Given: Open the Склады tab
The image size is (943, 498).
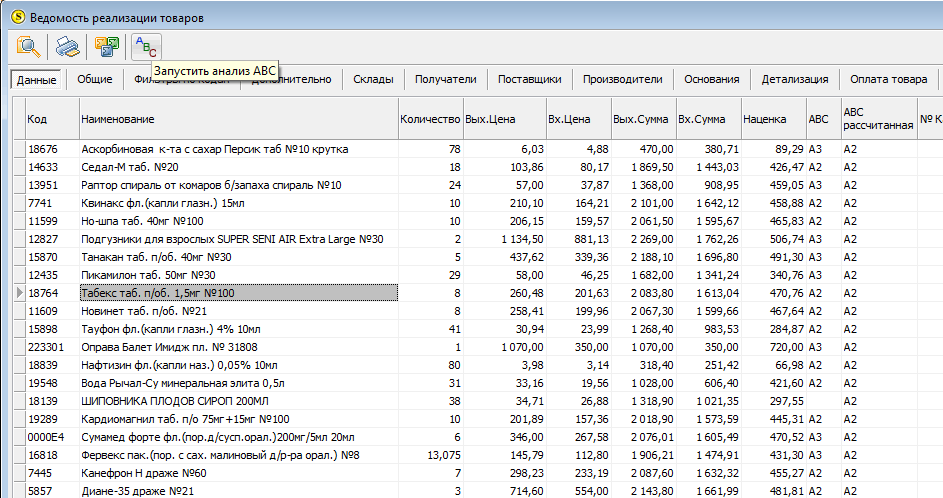Looking at the screenshot, I should [x=373, y=79].
